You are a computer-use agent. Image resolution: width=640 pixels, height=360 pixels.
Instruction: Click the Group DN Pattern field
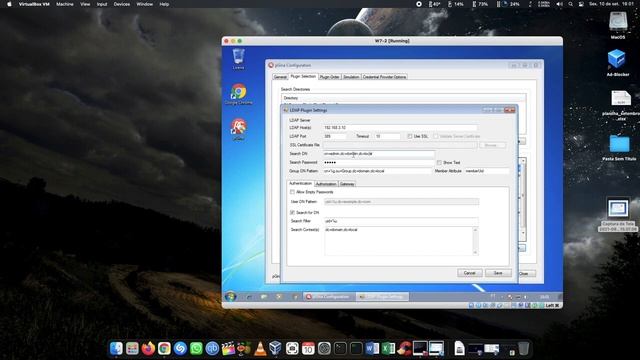[377, 171]
